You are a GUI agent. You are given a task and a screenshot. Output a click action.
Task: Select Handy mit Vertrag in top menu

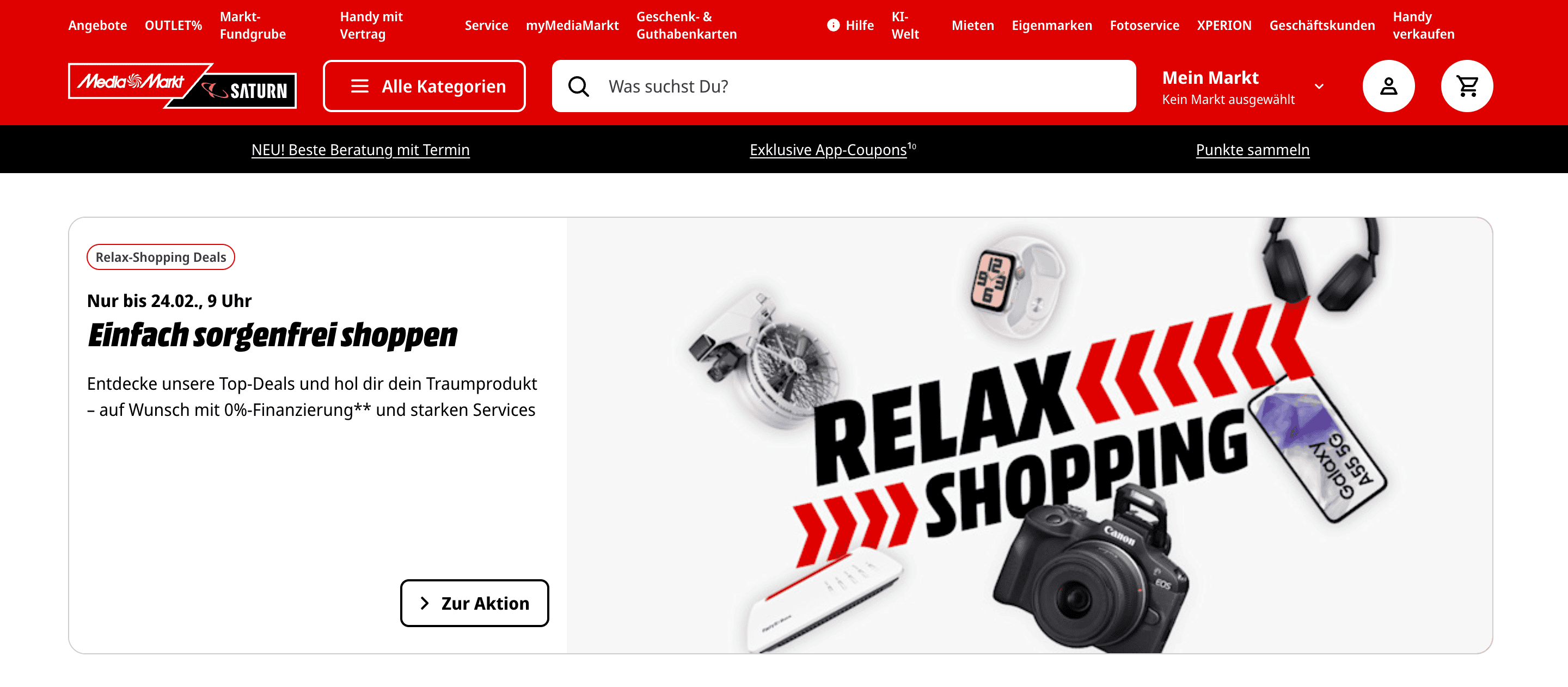coord(371,25)
